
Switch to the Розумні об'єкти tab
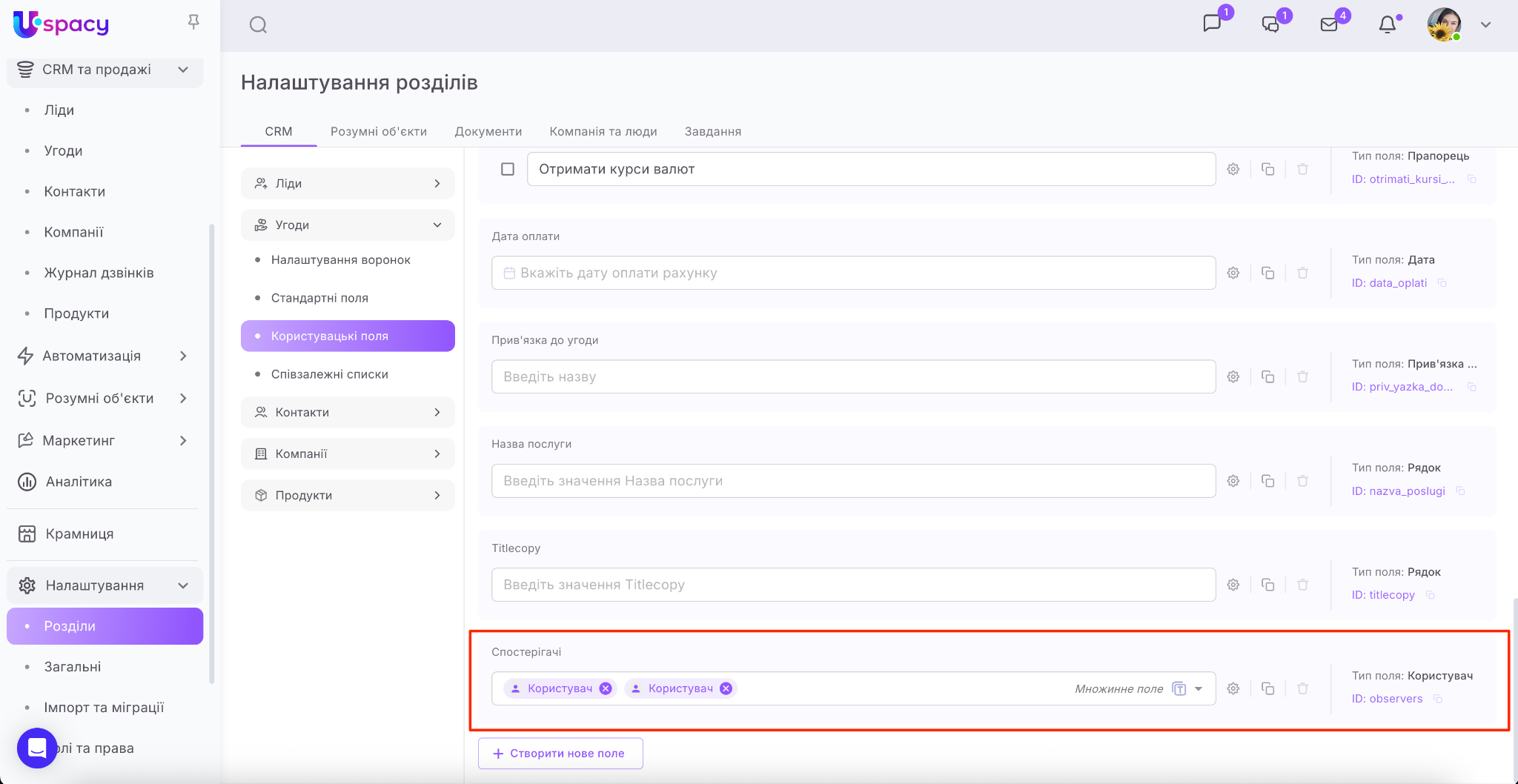(x=378, y=131)
